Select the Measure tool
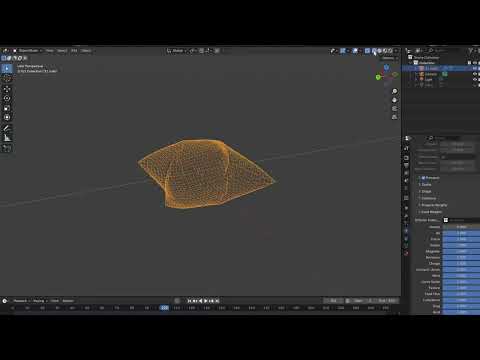 7,138
